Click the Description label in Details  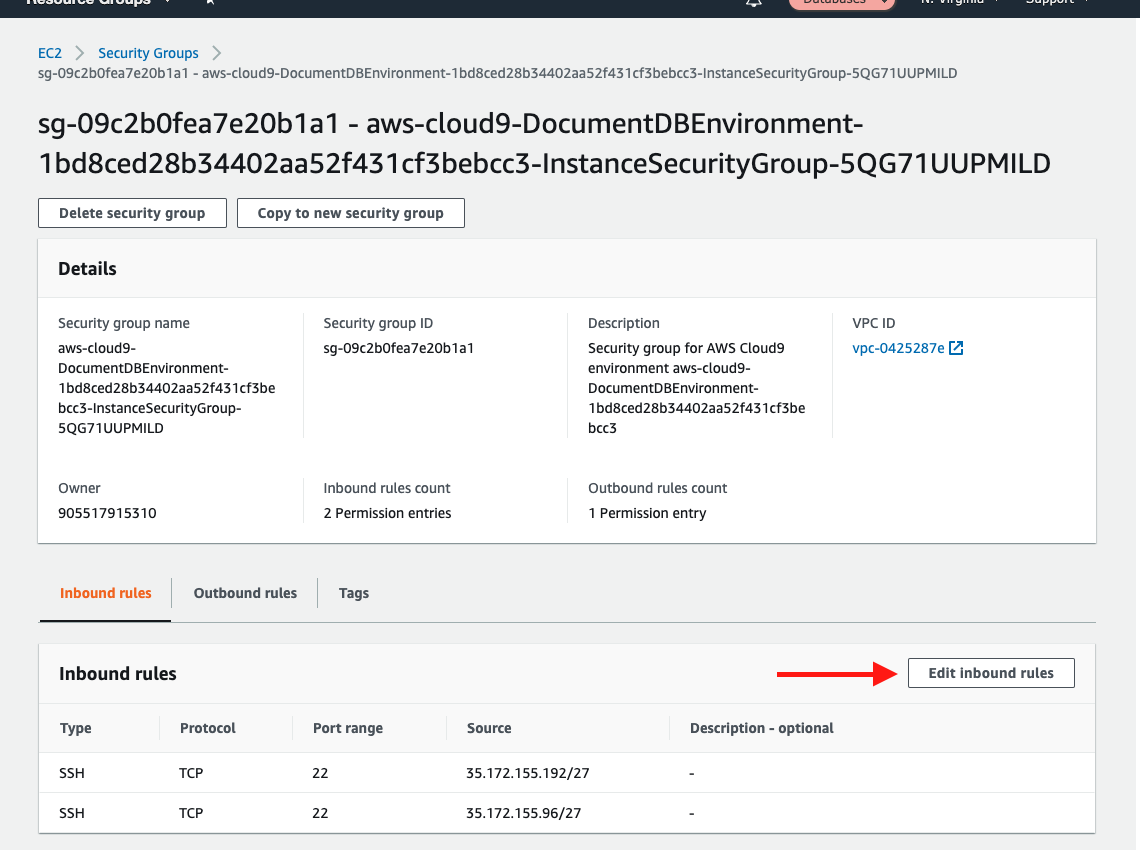tap(624, 323)
